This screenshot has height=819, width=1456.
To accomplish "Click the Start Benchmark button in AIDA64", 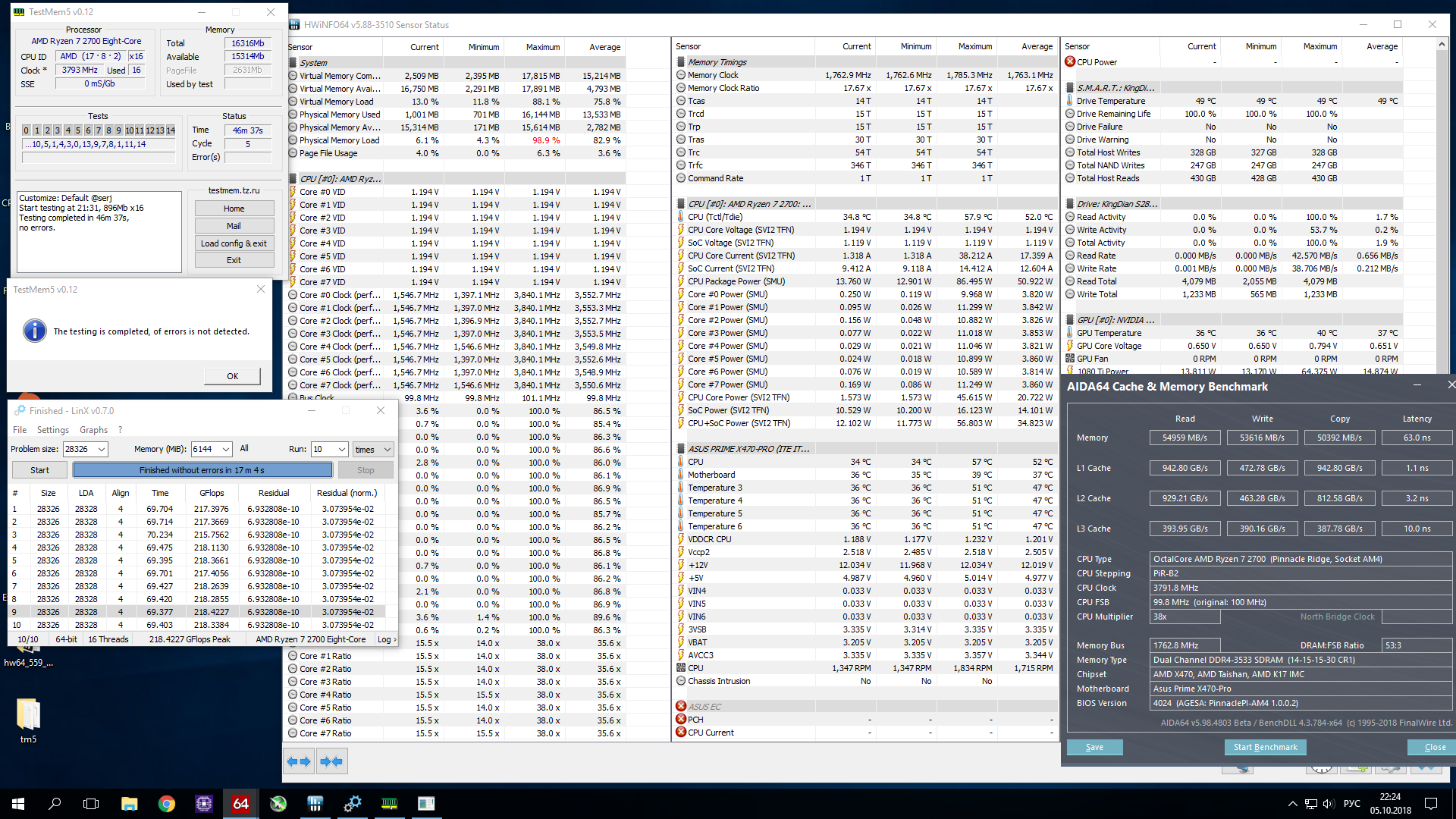I will [1265, 747].
